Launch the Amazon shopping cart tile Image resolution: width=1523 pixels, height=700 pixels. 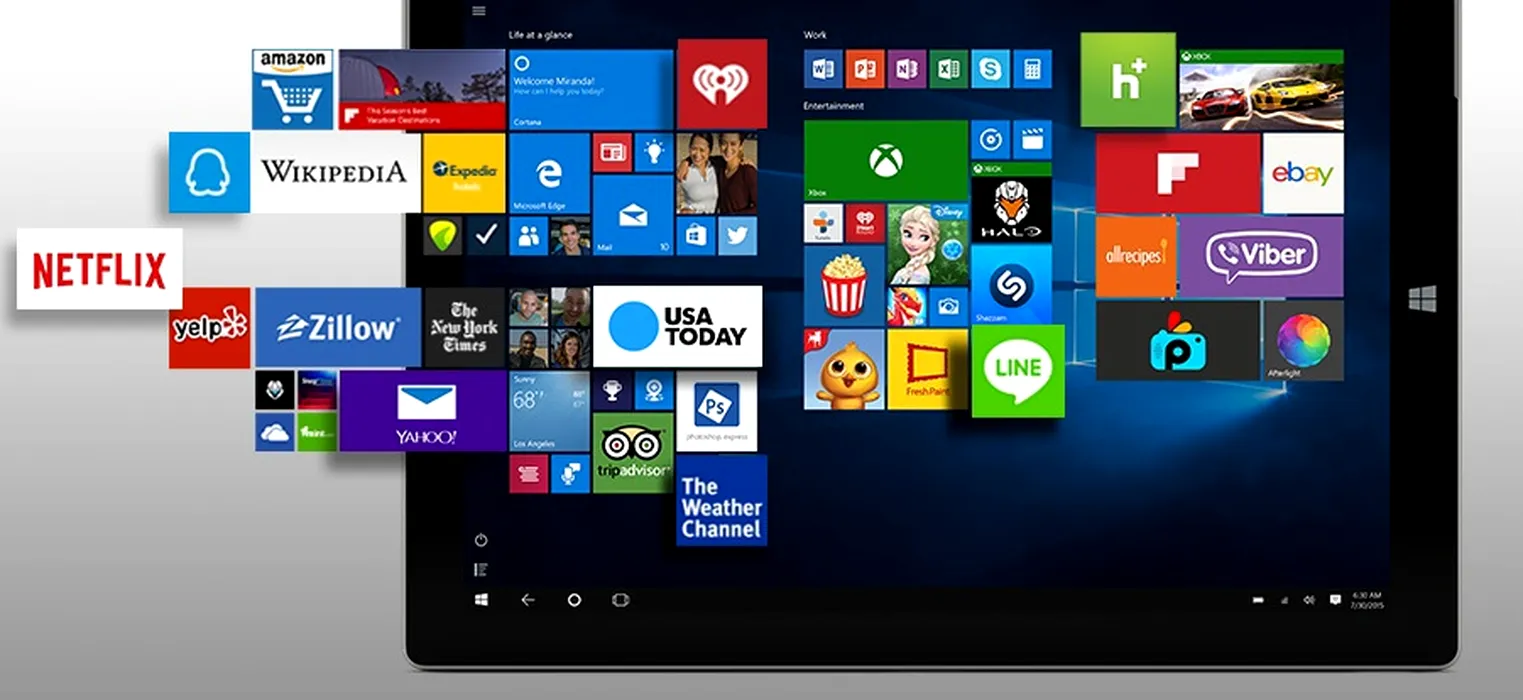292,90
